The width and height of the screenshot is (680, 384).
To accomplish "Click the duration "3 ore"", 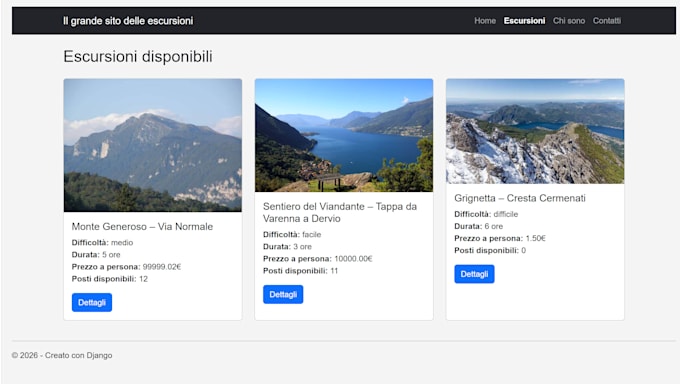I will click(302, 246).
